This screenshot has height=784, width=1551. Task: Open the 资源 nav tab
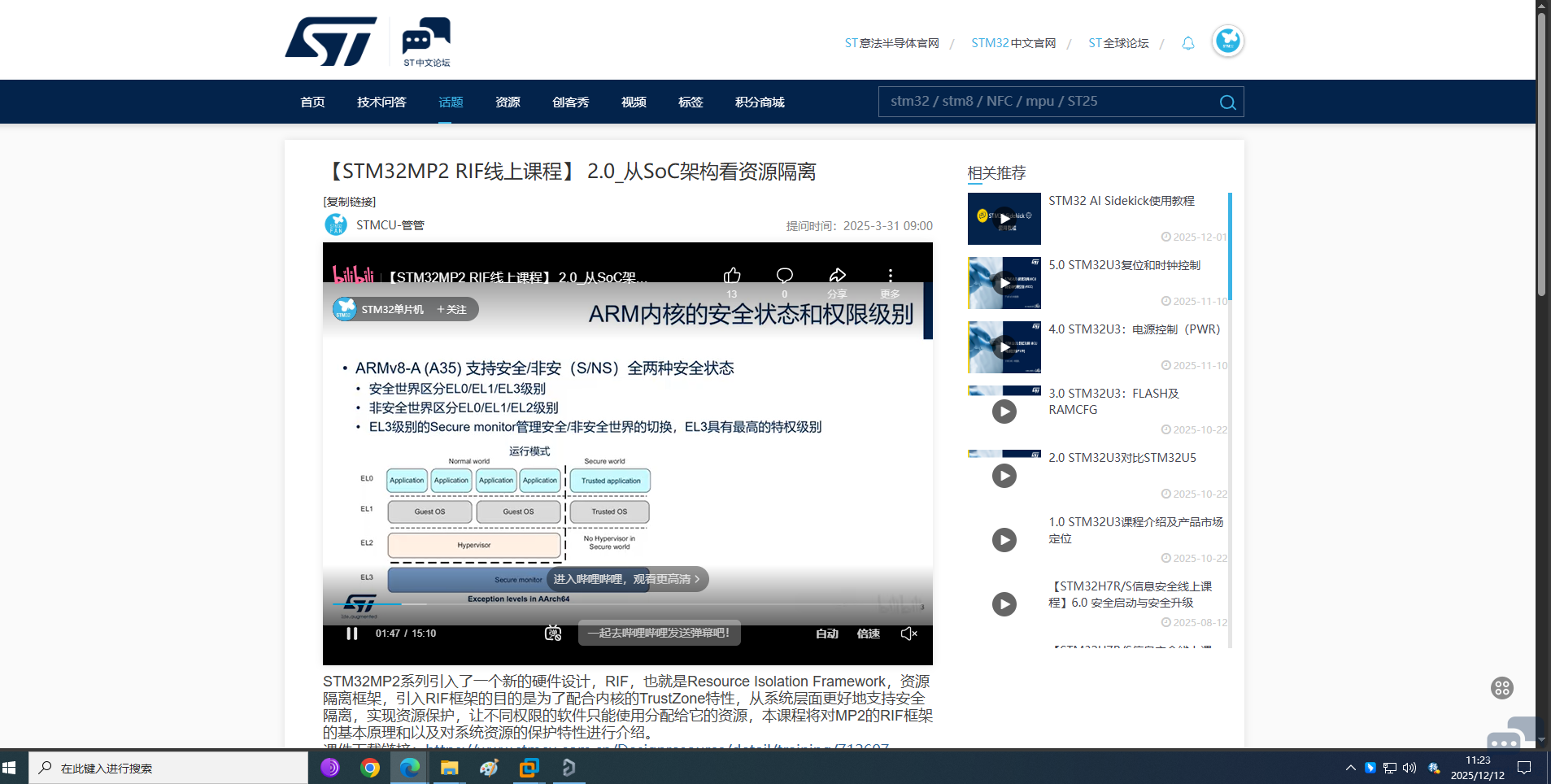[x=508, y=102]
